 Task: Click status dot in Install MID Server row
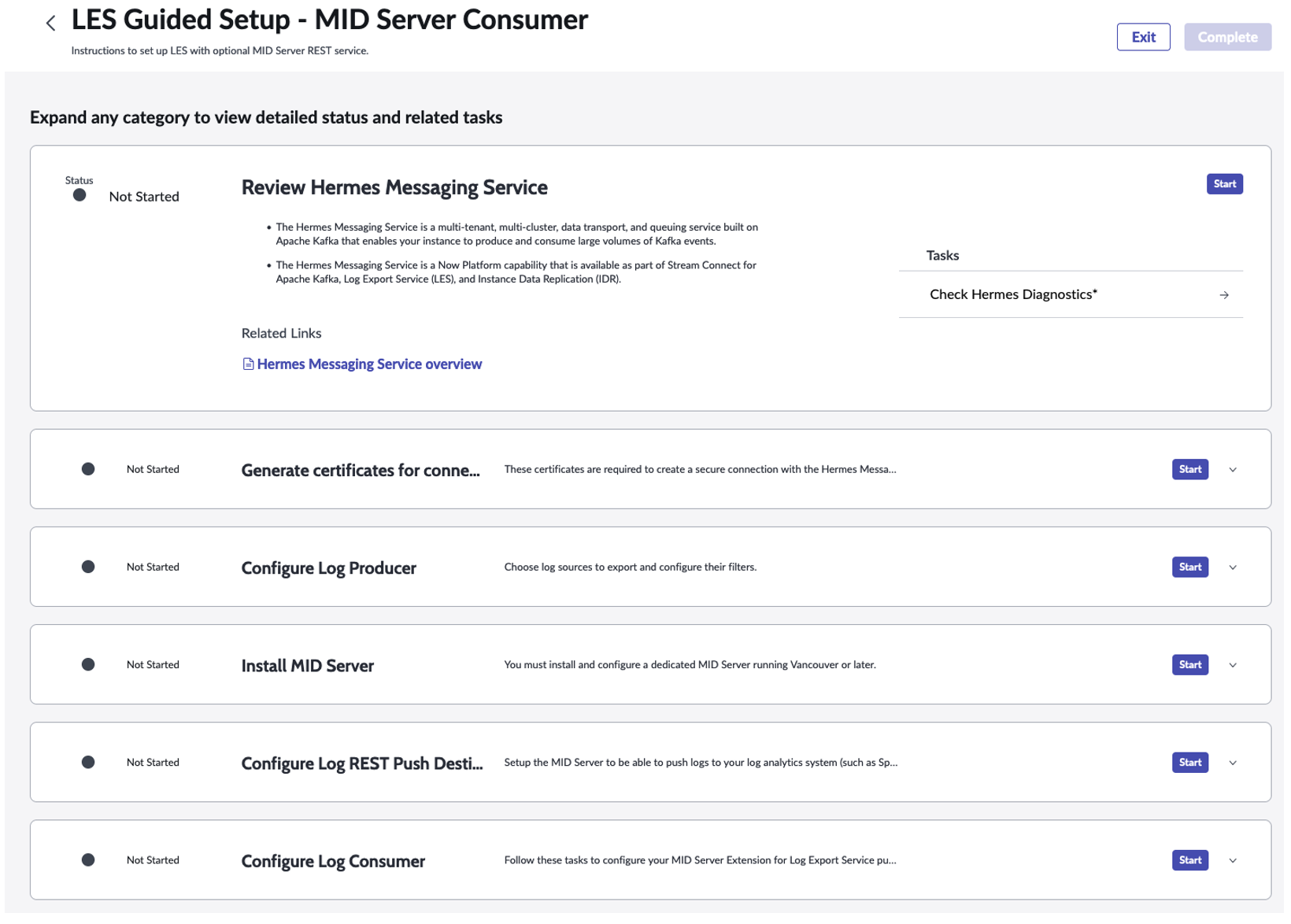(x=88, y=664)
